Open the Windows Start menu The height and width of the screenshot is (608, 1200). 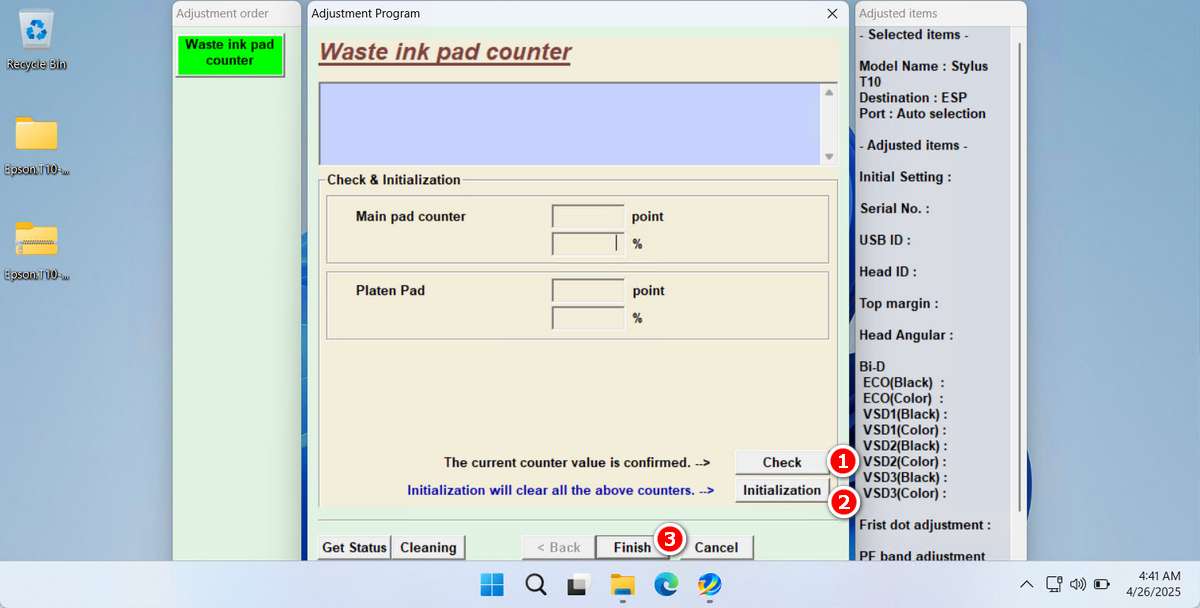pos(492,584)
